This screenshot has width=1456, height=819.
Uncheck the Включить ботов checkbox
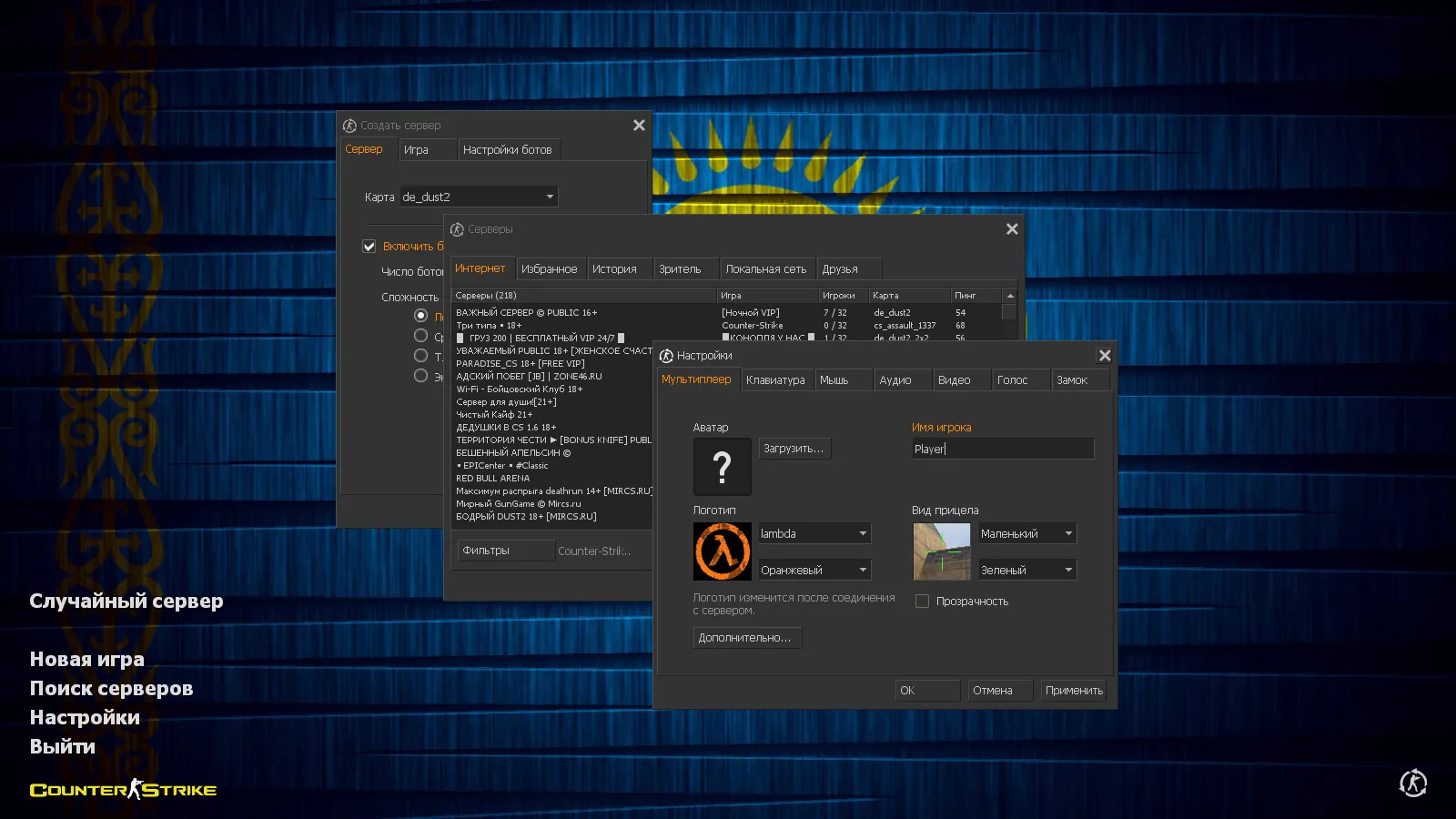(369, 247)
